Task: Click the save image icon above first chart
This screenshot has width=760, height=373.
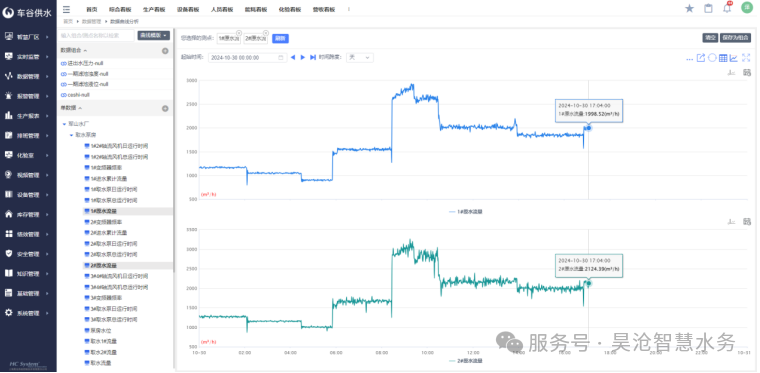Action: [x=747, y=73]
